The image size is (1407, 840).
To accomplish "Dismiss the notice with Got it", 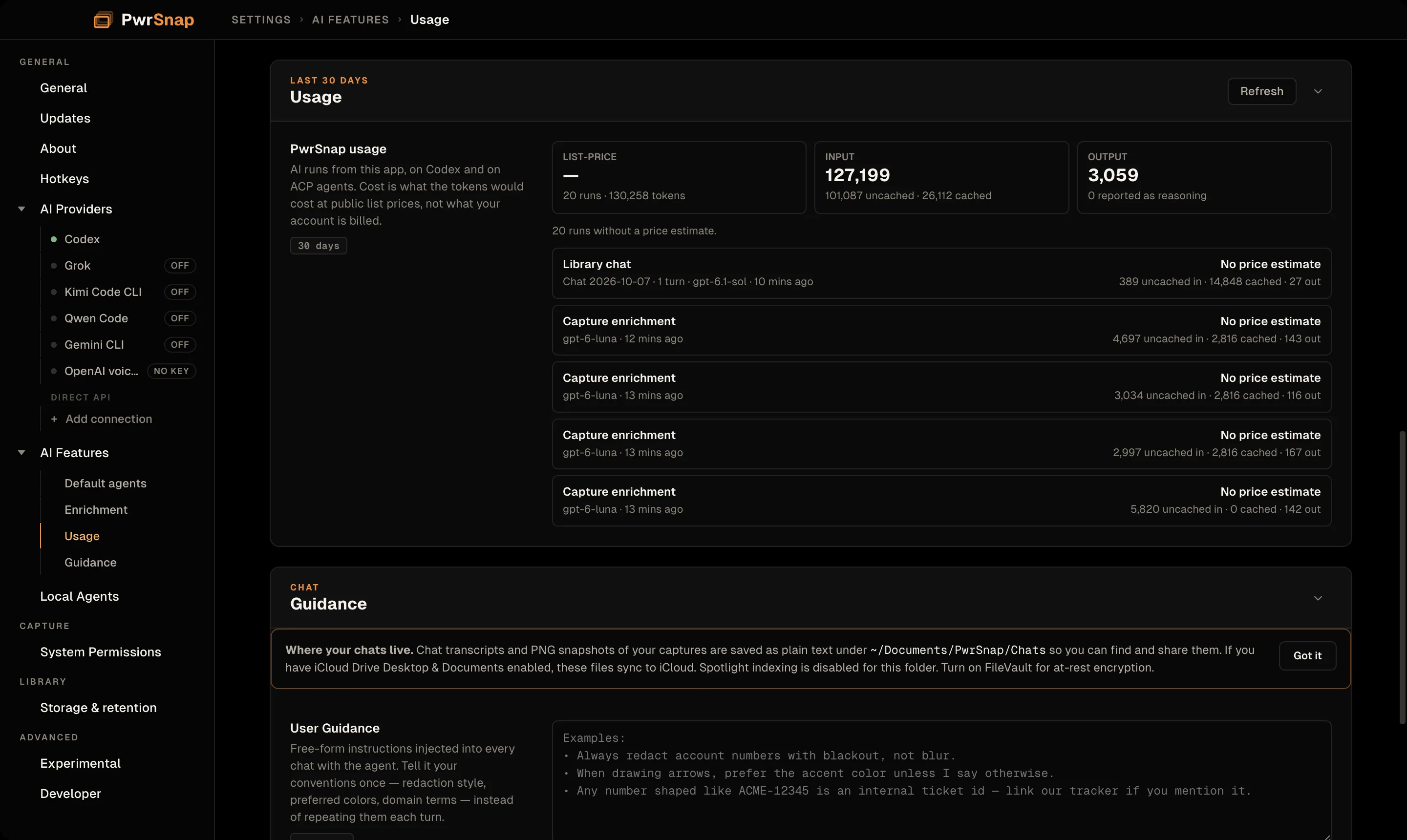I will coord(1307,656).
